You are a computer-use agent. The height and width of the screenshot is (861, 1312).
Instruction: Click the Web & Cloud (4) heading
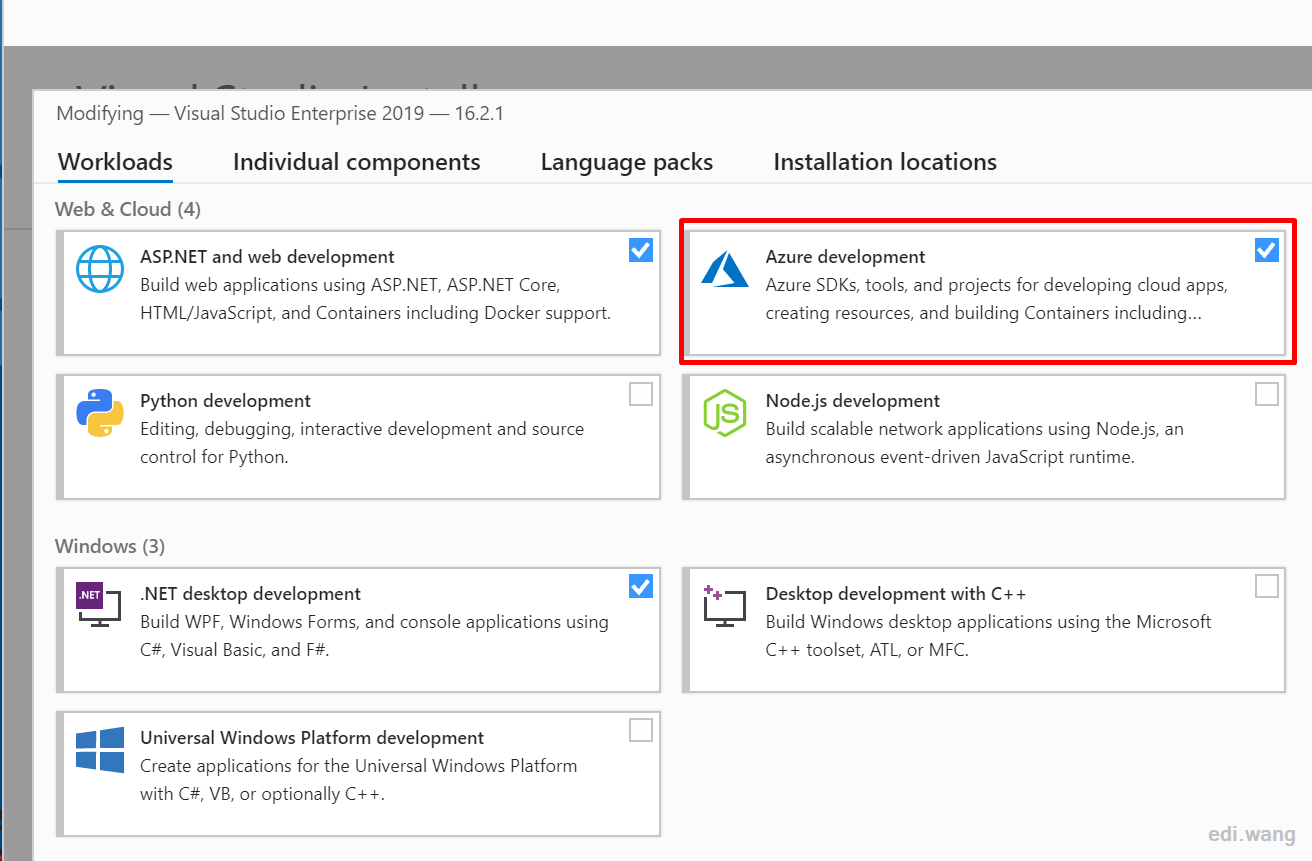pos(128,209)
